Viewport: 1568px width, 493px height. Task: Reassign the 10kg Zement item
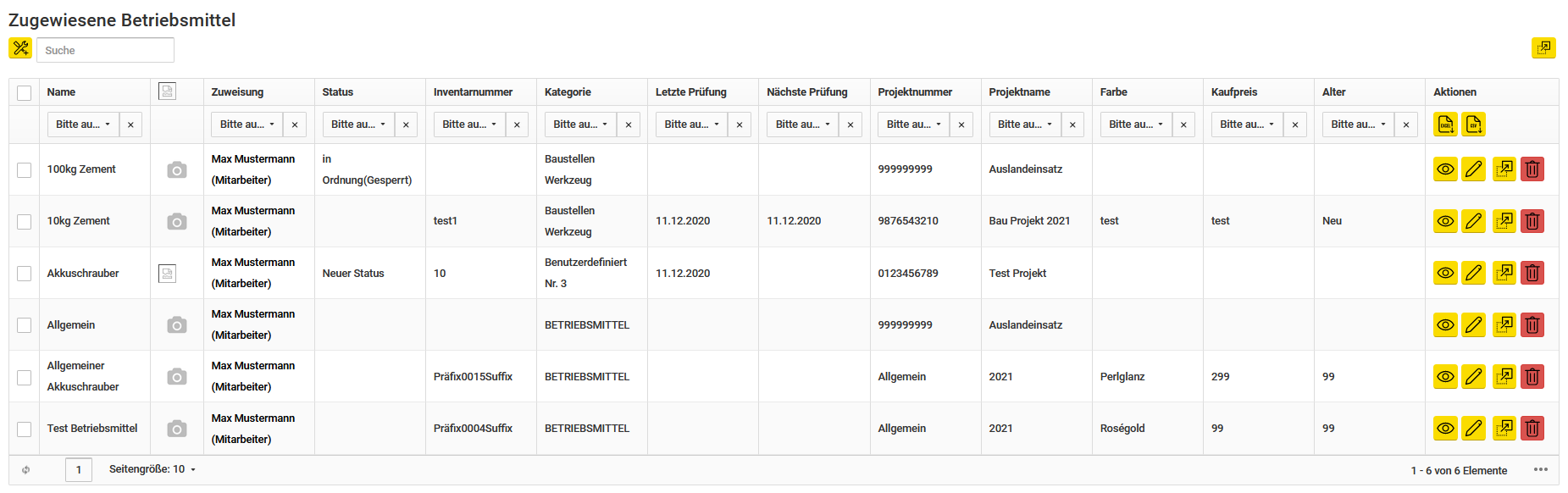[x=1504, y=221]
